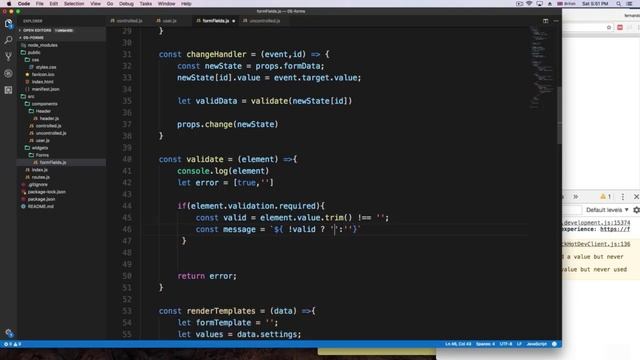Click the editor minimap code overview

[x=542, y=67]
